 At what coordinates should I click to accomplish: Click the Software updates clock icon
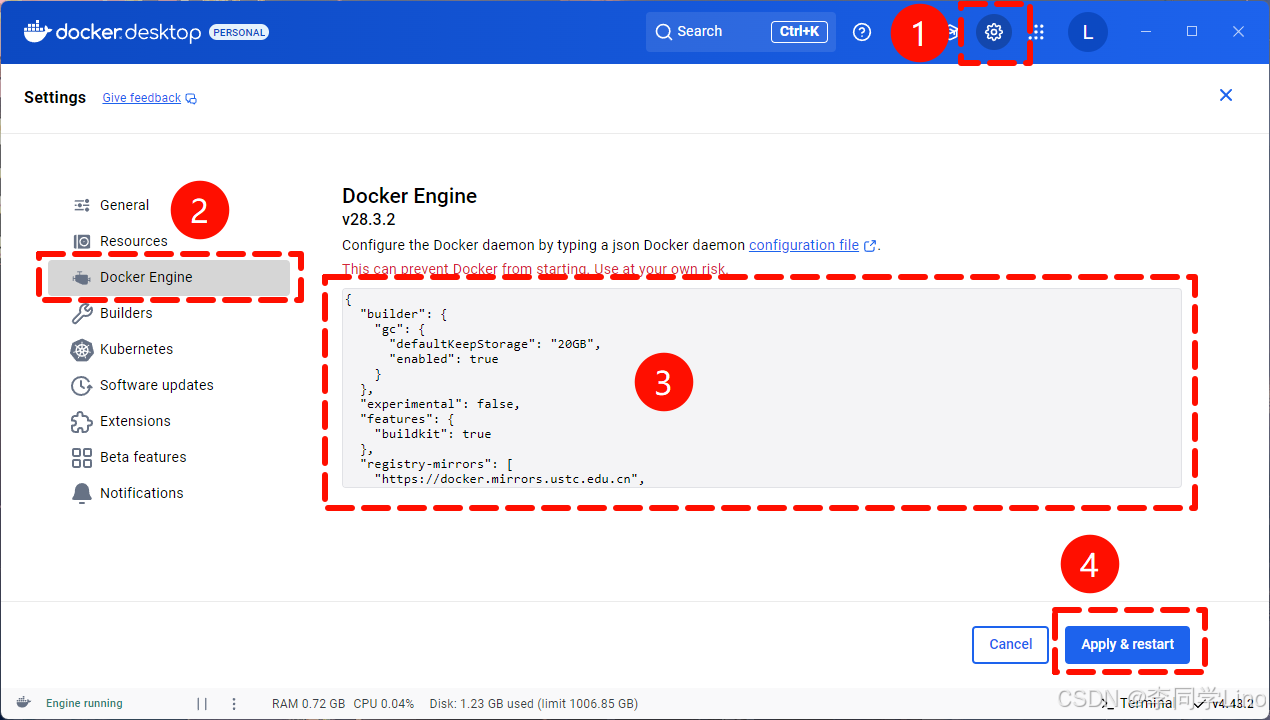click(x=82, y=385)
